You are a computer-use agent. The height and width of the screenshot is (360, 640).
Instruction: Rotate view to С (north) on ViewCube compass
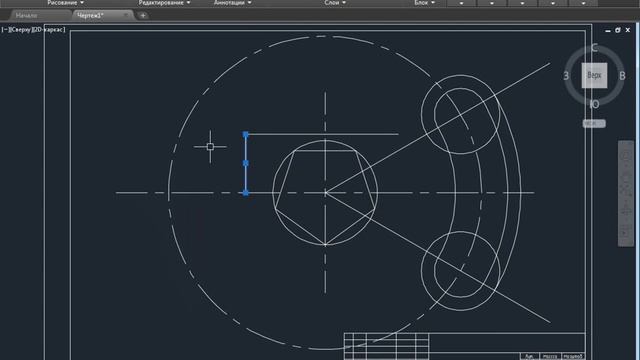tap(594, 48)
